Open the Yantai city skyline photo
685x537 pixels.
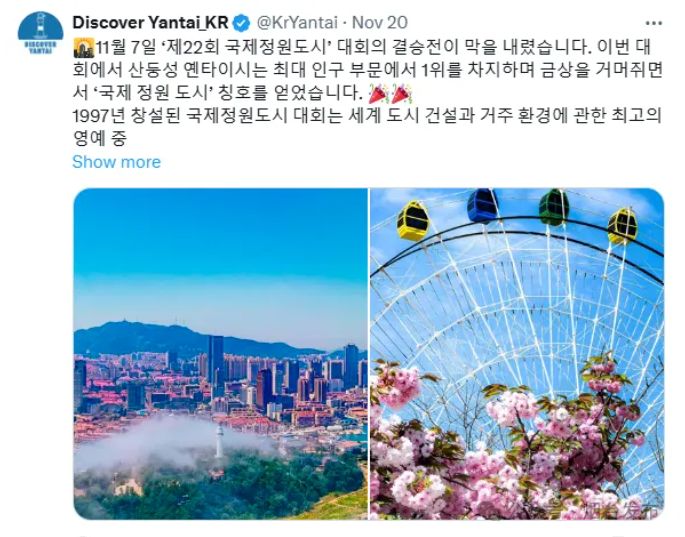tap(221, 354)
